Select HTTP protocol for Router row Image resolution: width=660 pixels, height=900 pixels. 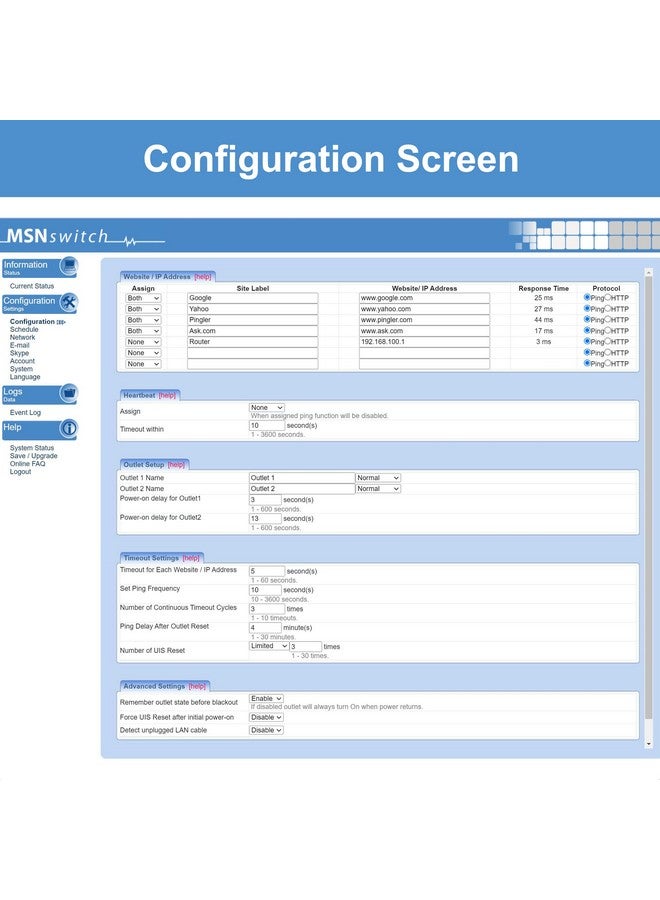608,341
